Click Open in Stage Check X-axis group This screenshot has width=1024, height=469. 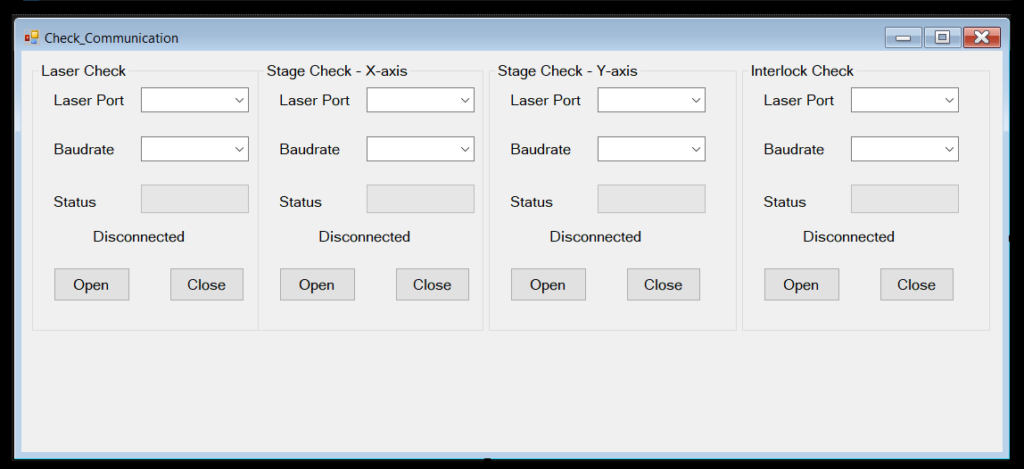pyautogui.click(x=317, y=285)
